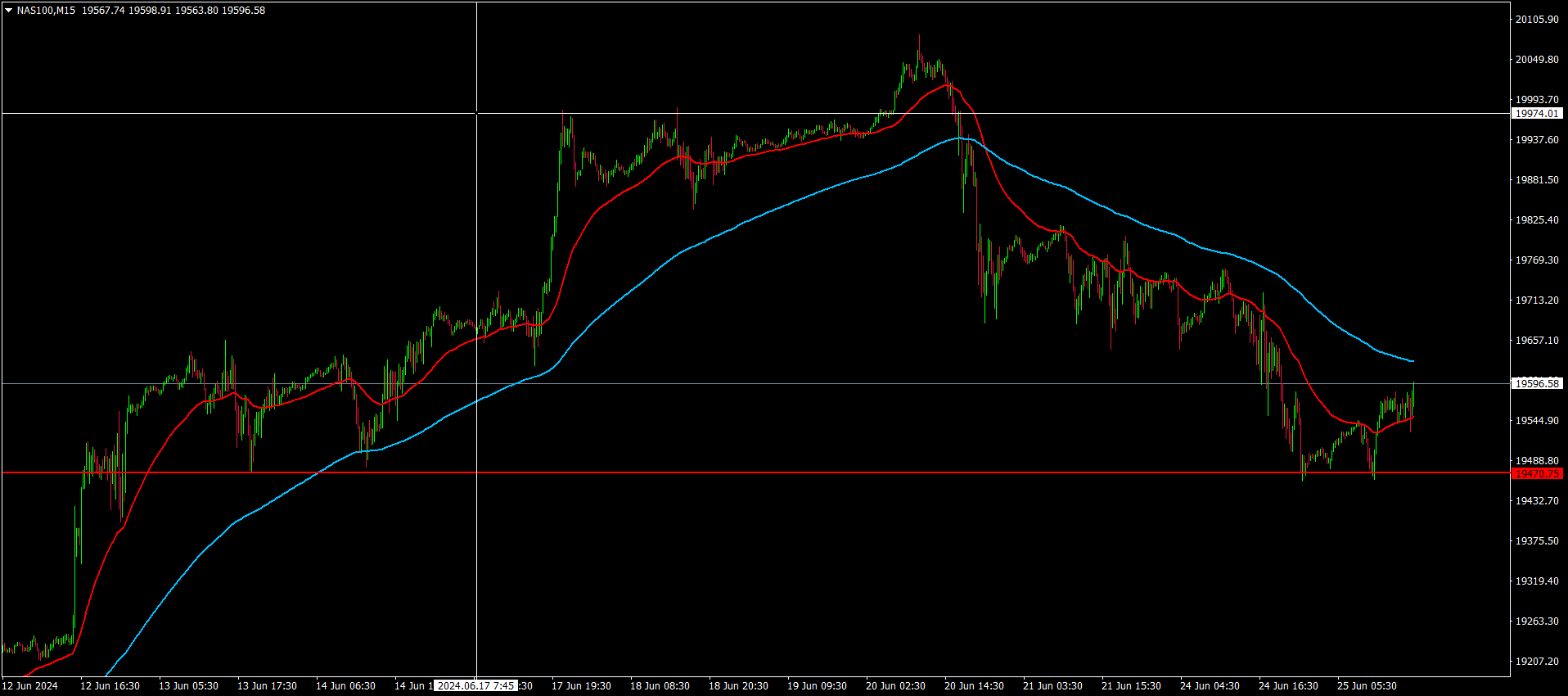Click time scale label 21 Jun 15:30
The width and height of the screenshot is (1568, 696).
[1132, 686]
